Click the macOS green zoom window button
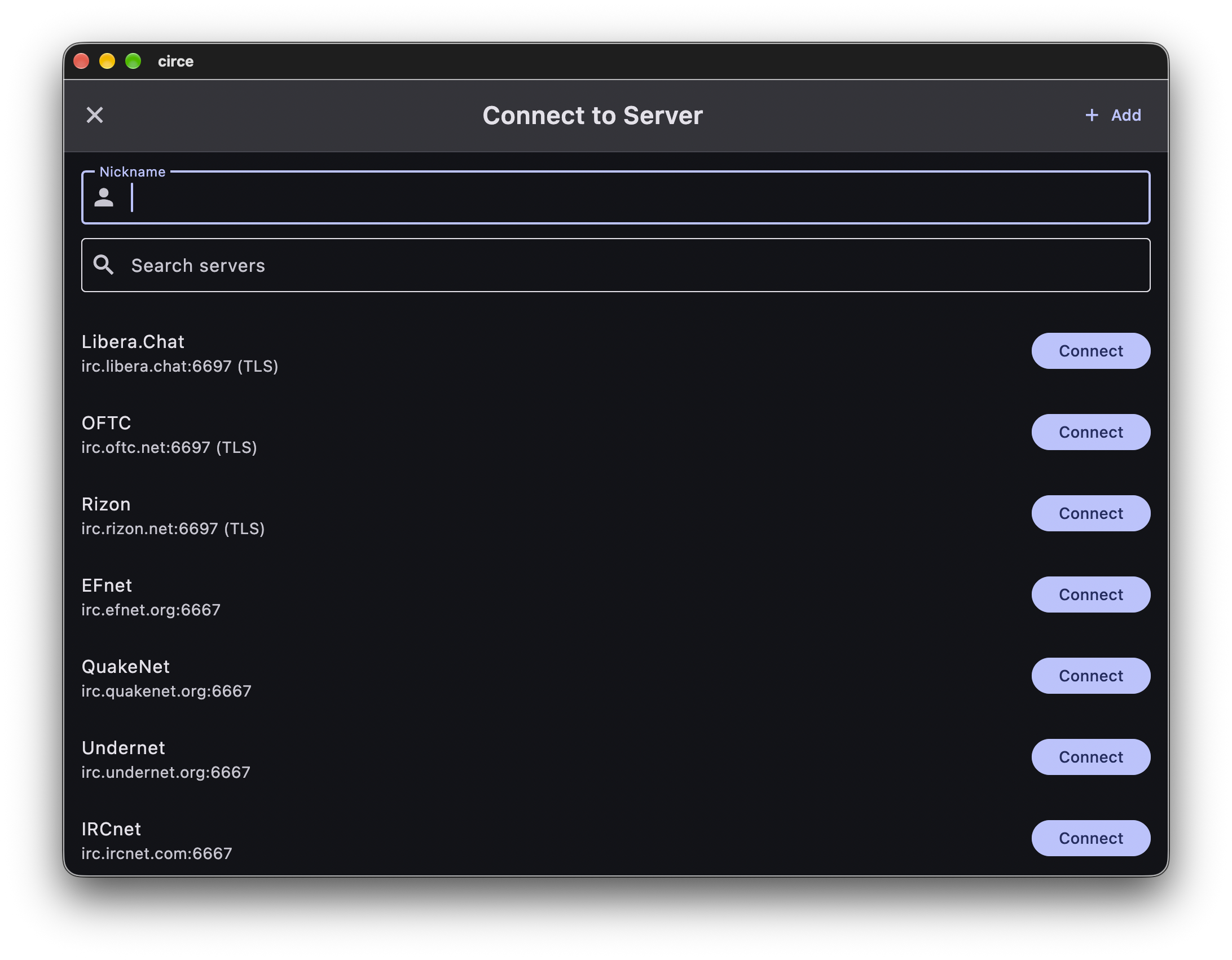The width and height of the screenshot is (1232, 960). (x=133, y=61)
